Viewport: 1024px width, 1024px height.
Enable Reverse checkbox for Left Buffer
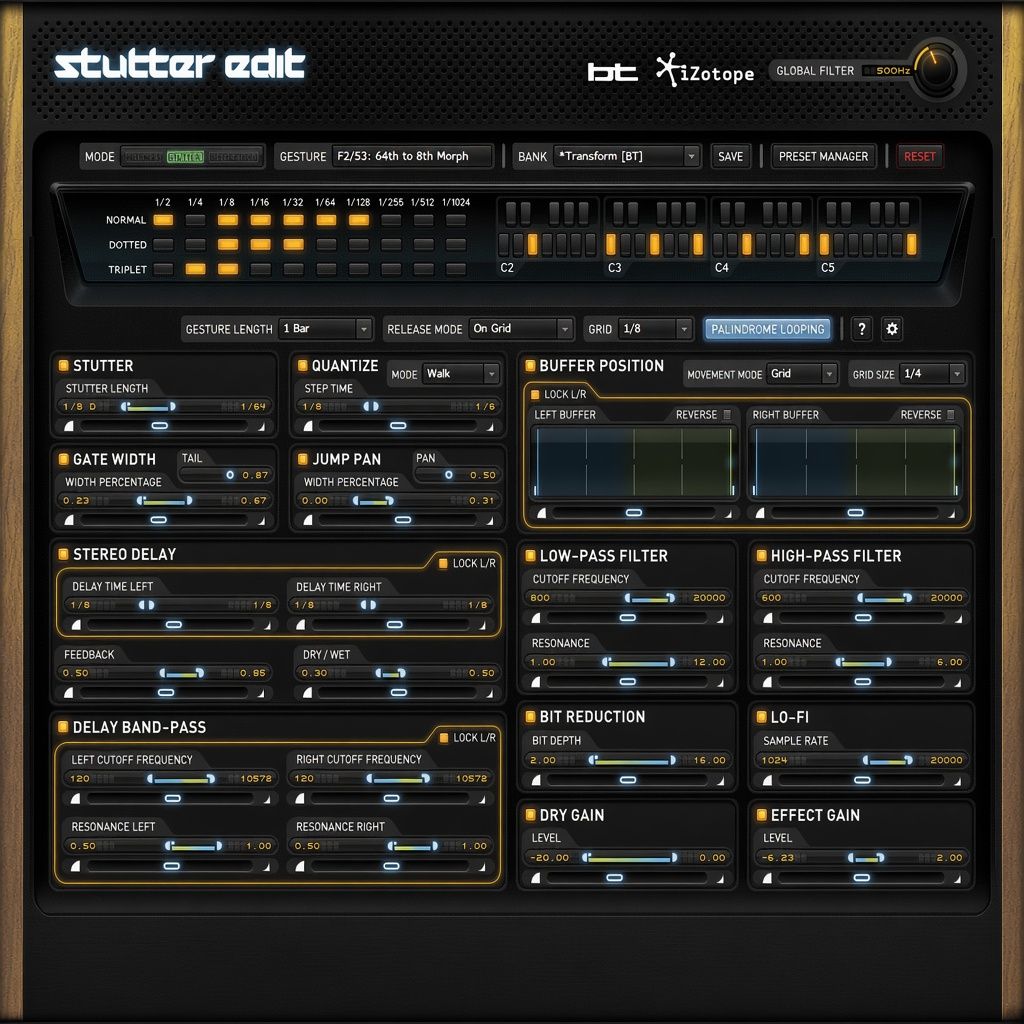(727, 415)
